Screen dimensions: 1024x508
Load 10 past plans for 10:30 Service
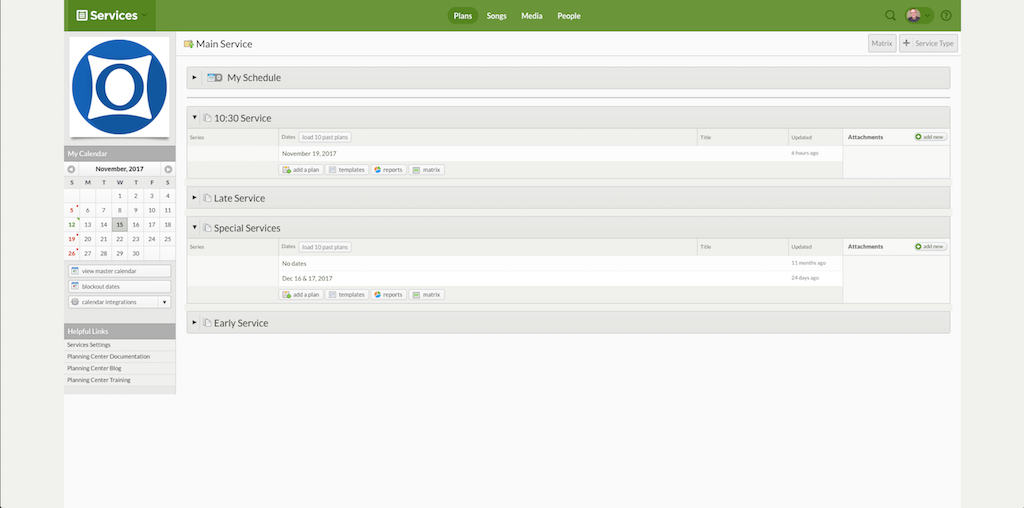[x=325, y=137]
